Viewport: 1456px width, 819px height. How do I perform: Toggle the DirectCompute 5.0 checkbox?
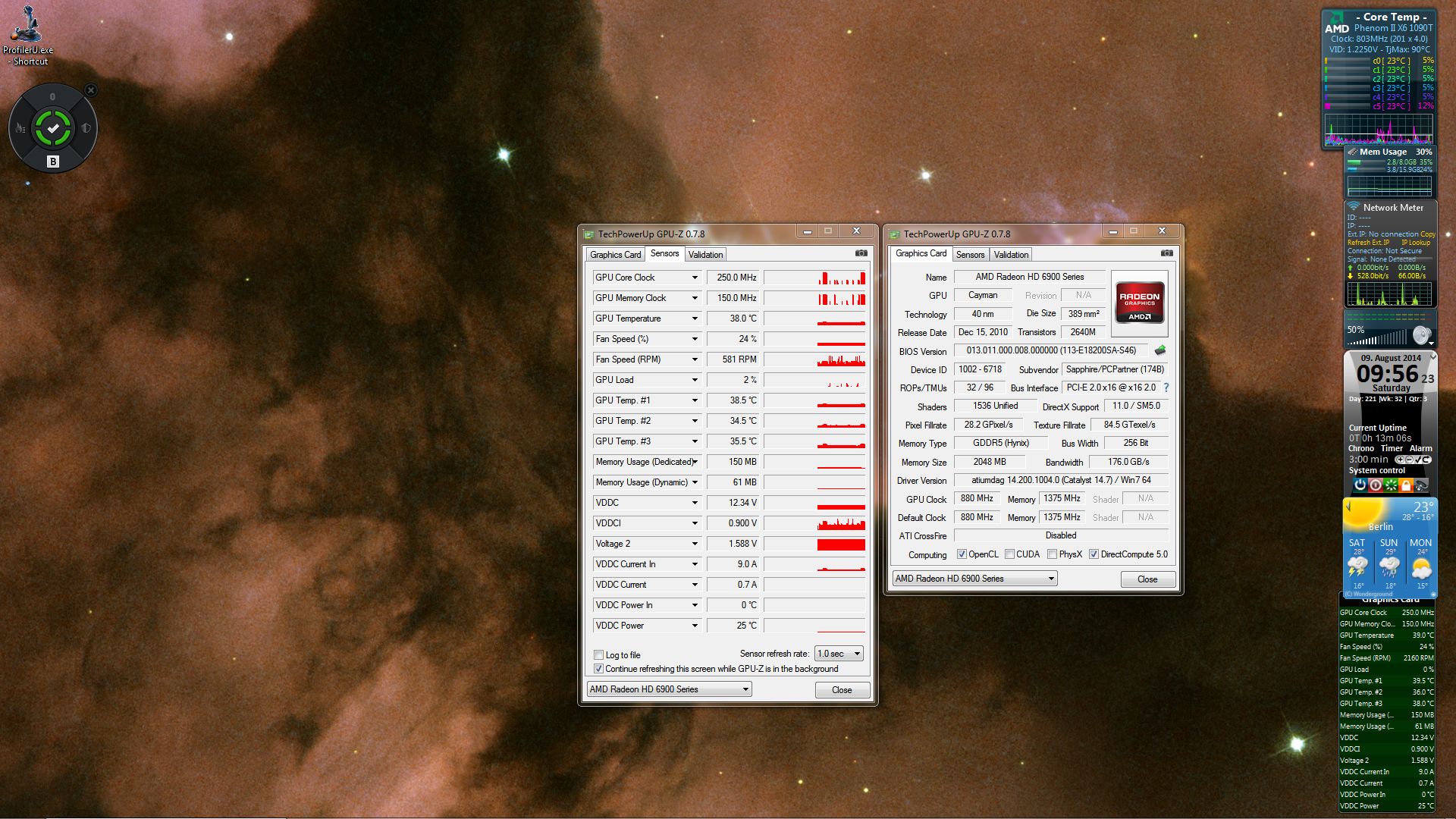pos(1094,554)
